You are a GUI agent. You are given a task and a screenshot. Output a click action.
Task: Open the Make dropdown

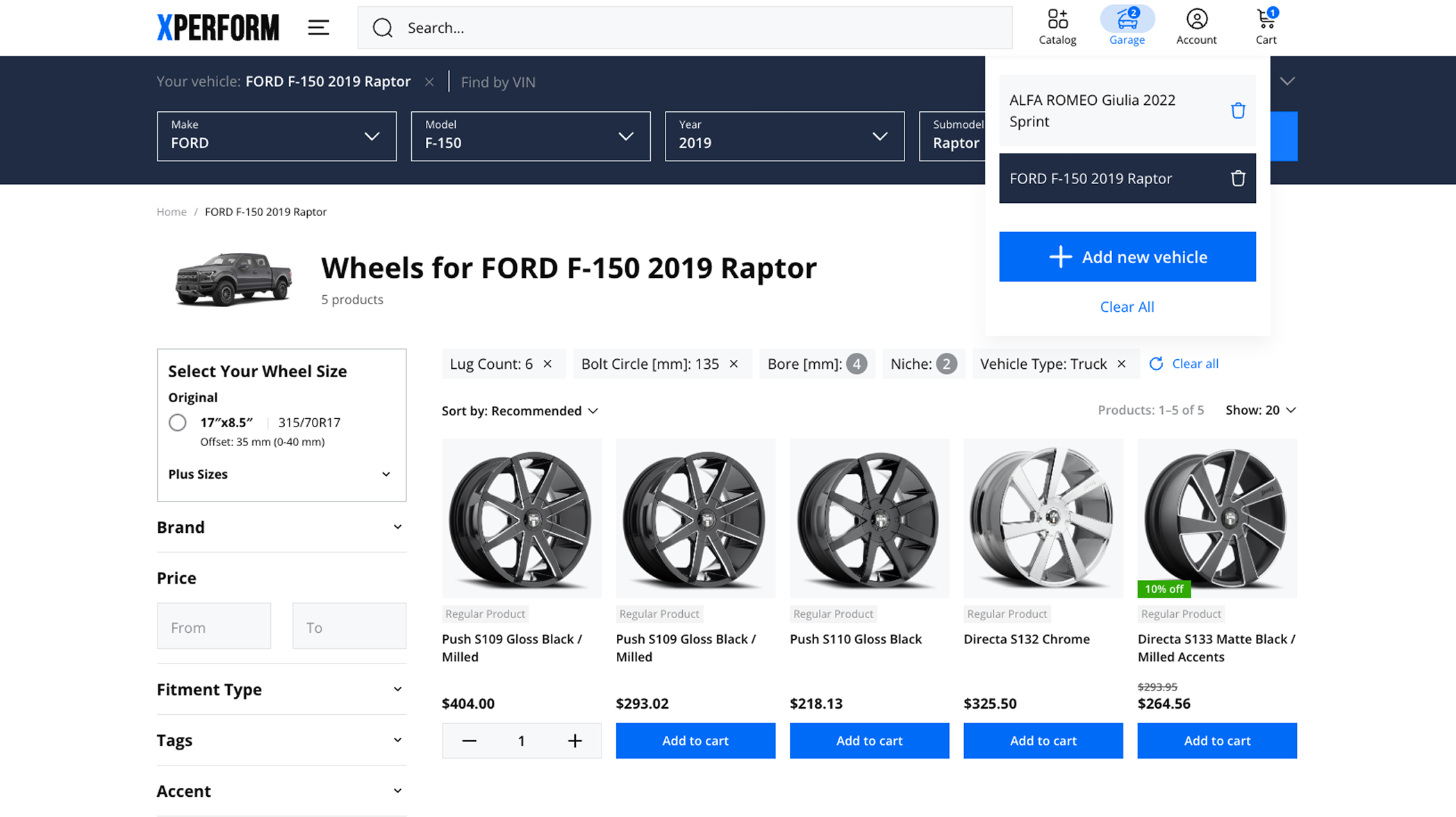click(x=276, y=136)
